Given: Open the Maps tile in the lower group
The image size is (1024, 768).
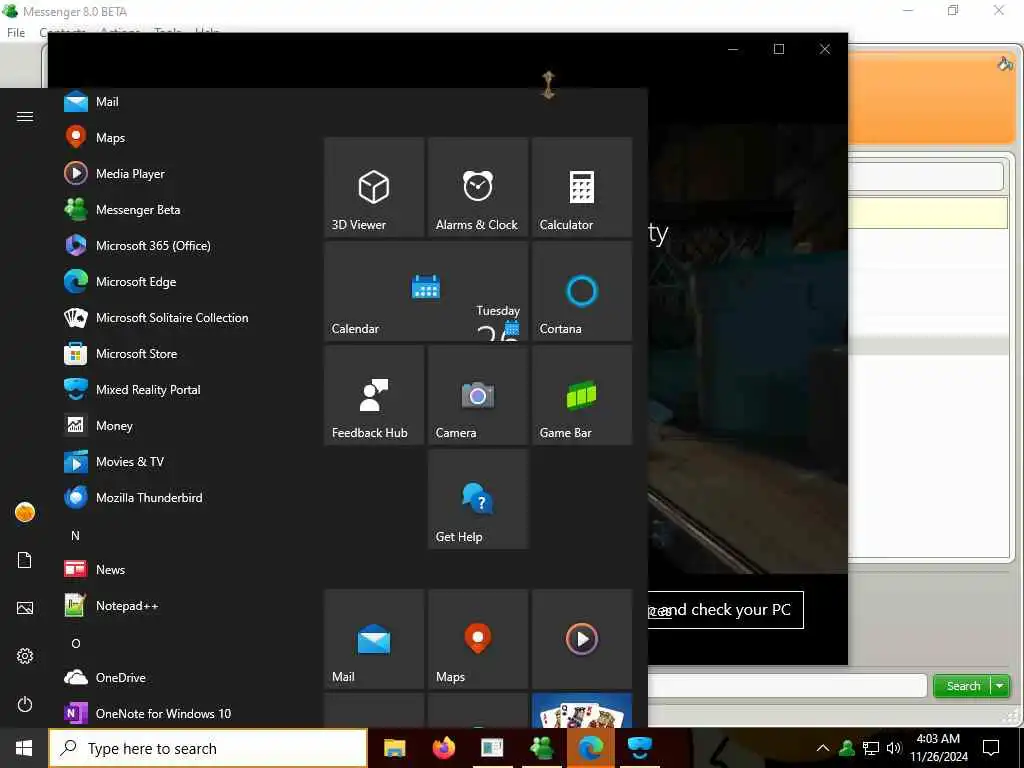Looking at the screenshot, I should [478, 639].
